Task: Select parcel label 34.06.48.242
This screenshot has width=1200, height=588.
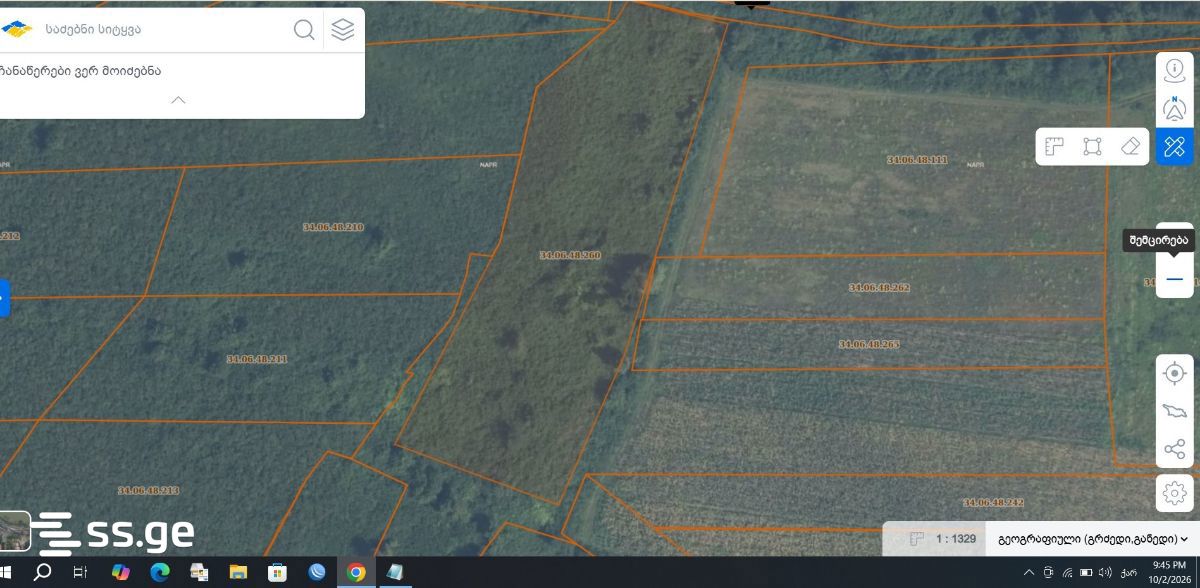Action: point(993,502)
